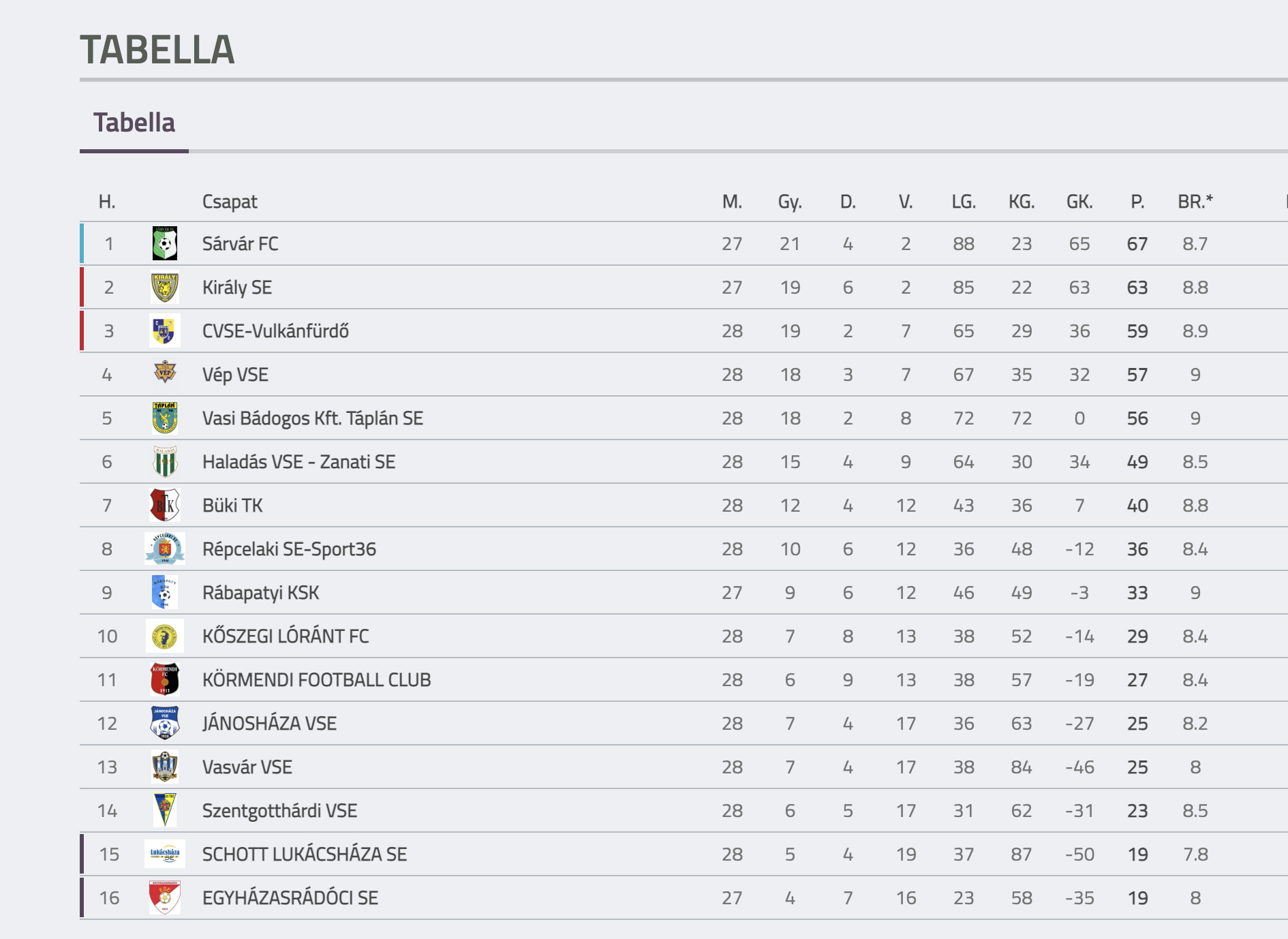Open the Kőszegi Lóránt FC team name
This screenshot has width=1288, height=939.
coord(286,636)
